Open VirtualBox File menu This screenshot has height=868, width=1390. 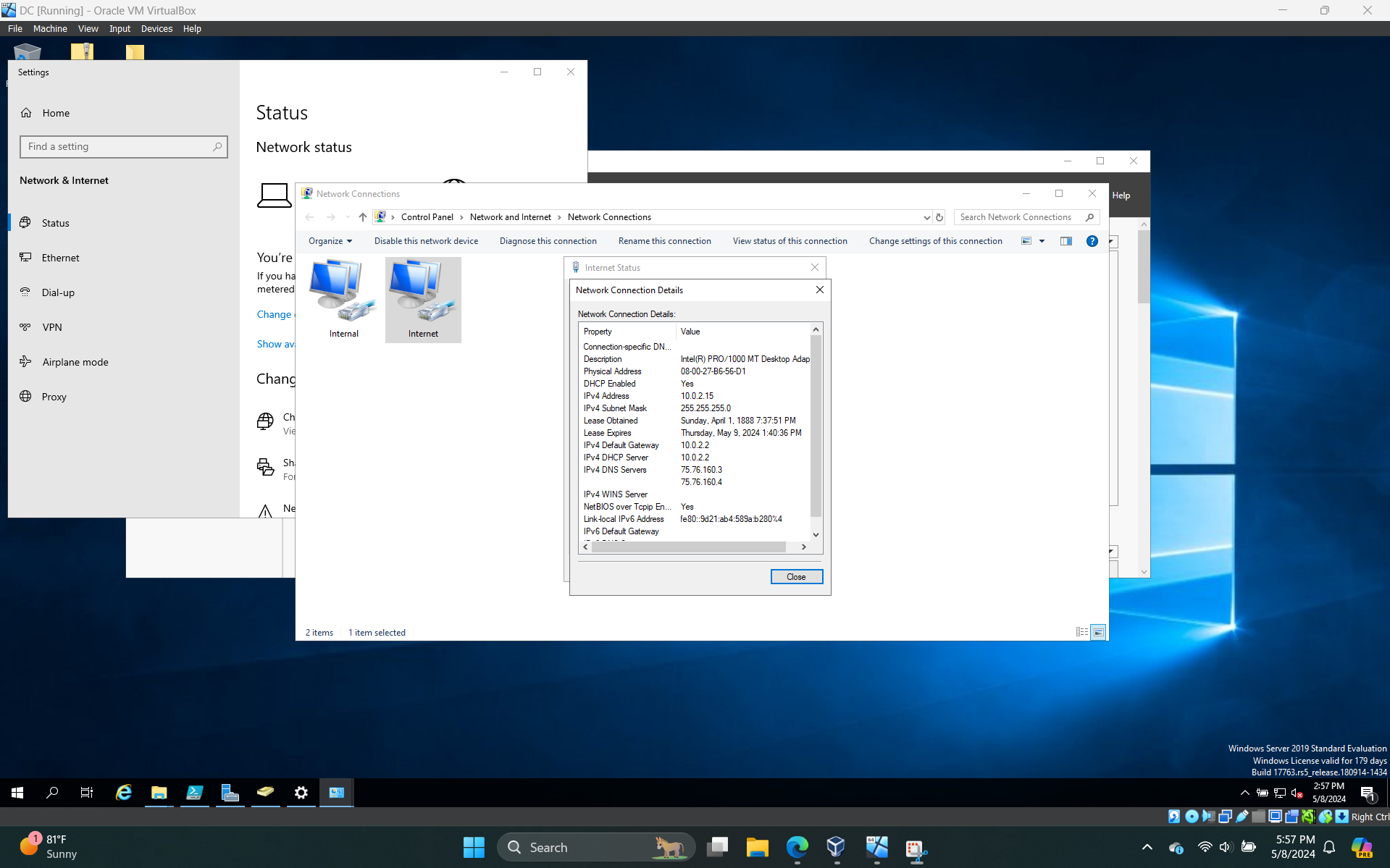click(15, 29)
